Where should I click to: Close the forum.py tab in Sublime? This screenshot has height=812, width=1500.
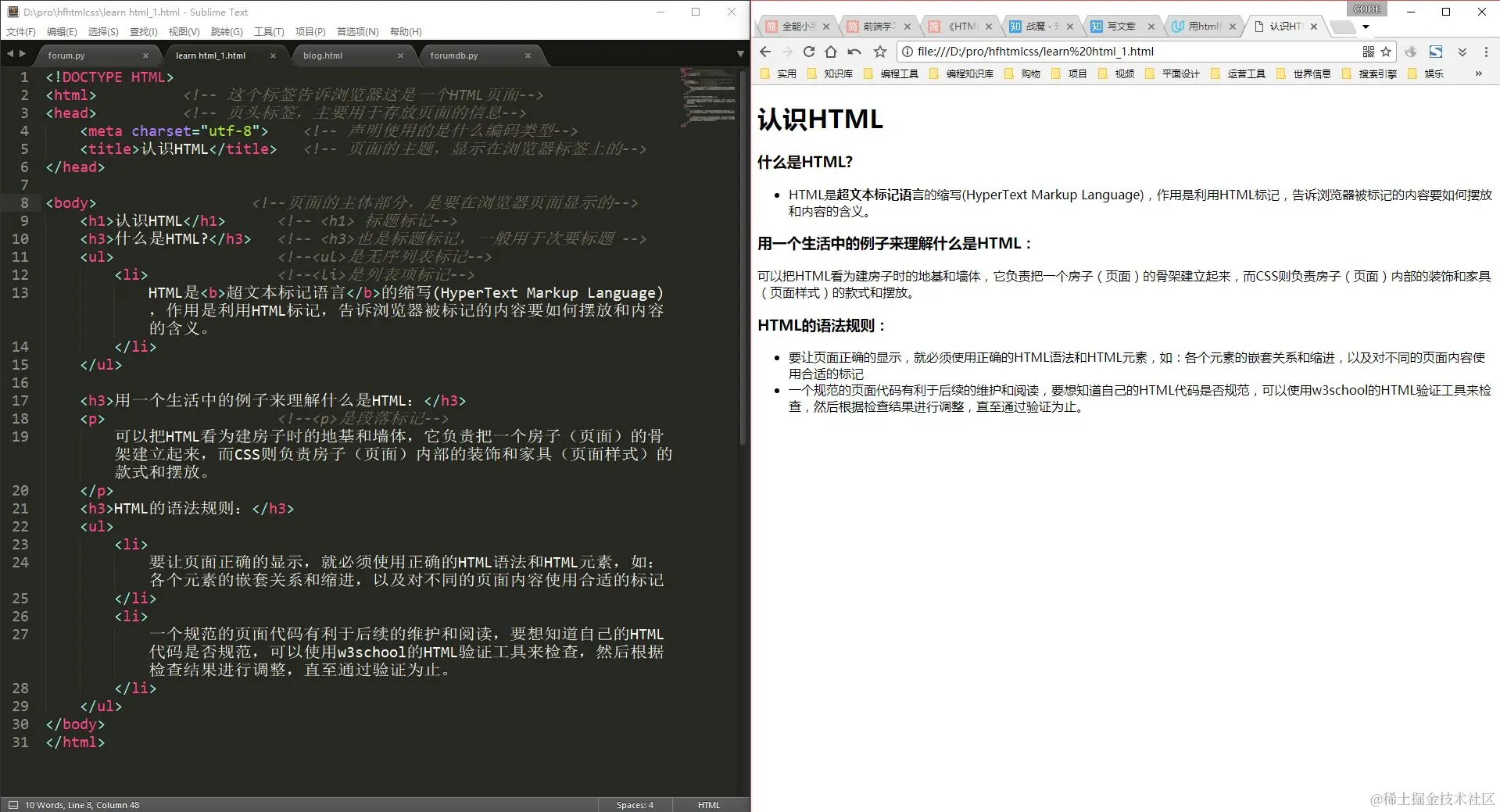145,55
